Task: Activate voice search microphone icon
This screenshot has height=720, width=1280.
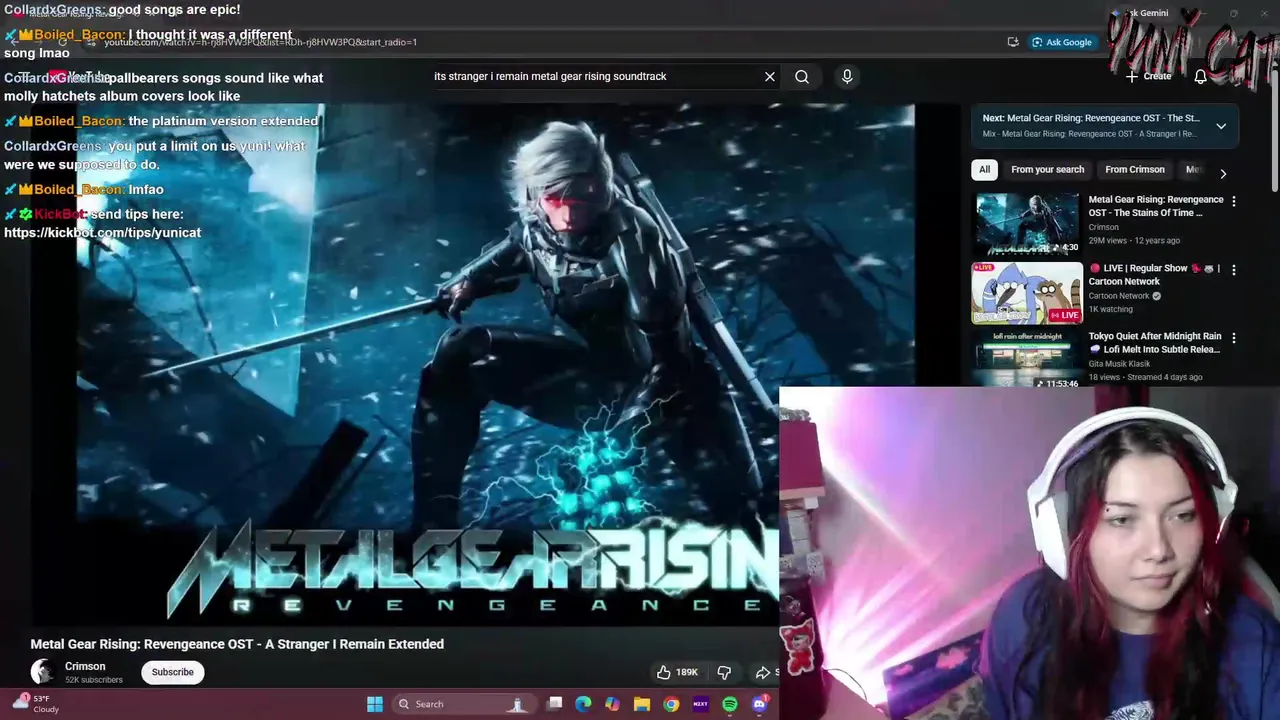Action: coord(847,76)
